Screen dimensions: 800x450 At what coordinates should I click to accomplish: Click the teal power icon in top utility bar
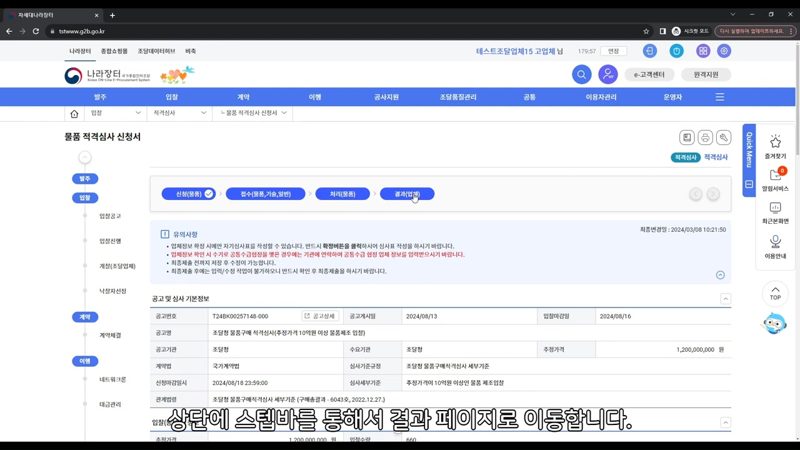[x=677, y=51]
